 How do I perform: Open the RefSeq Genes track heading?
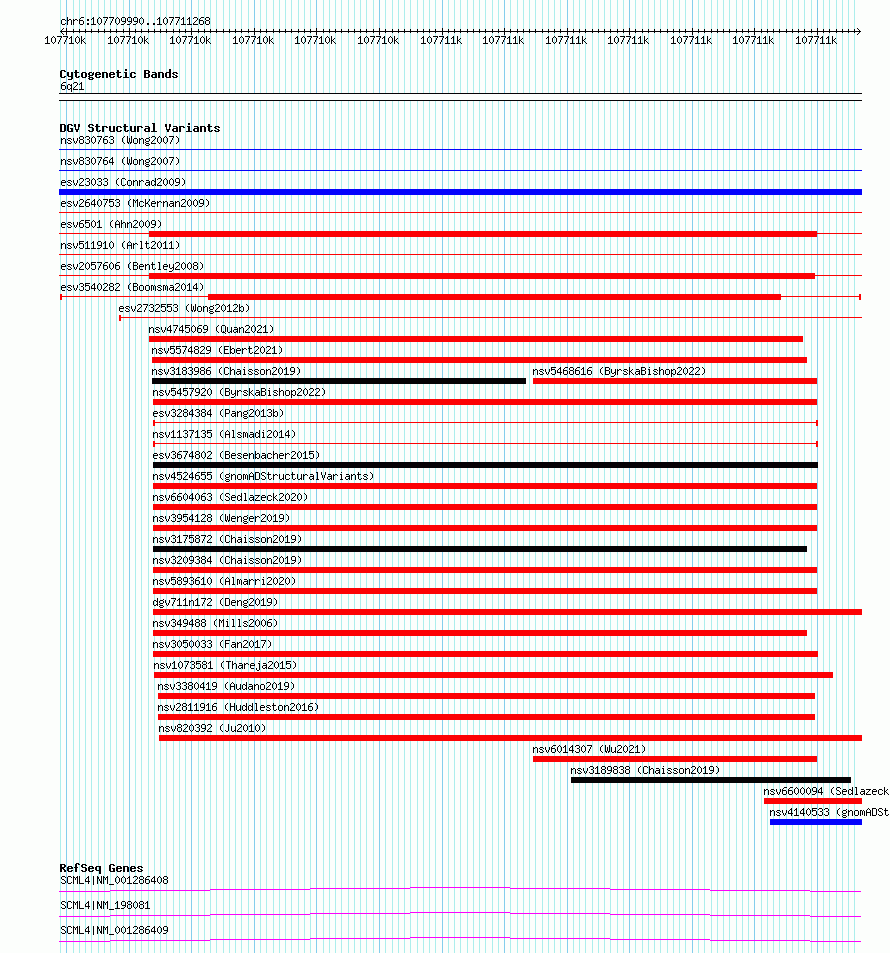(101, 868)
